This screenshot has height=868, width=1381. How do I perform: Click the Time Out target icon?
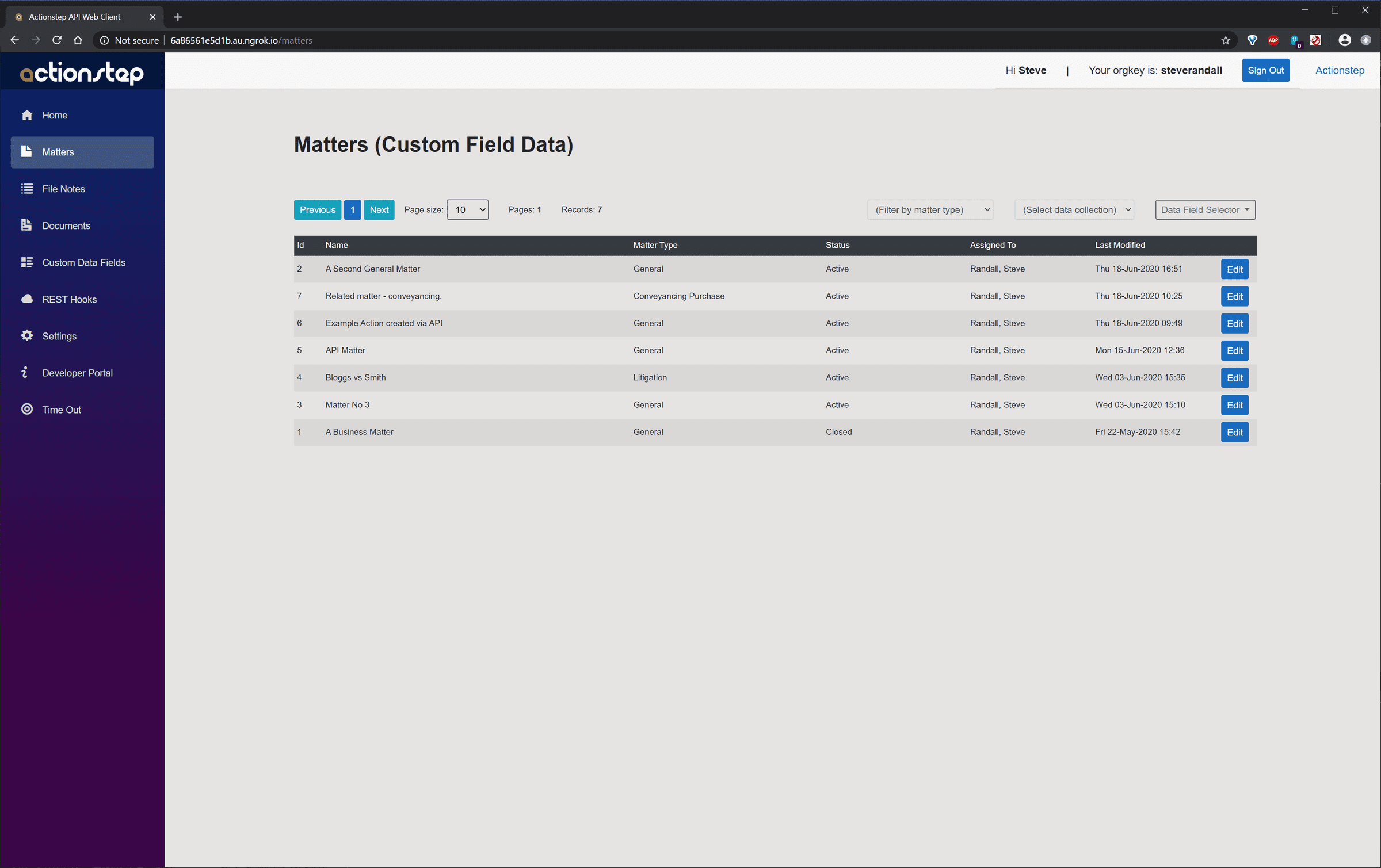[x=26, y=409]
